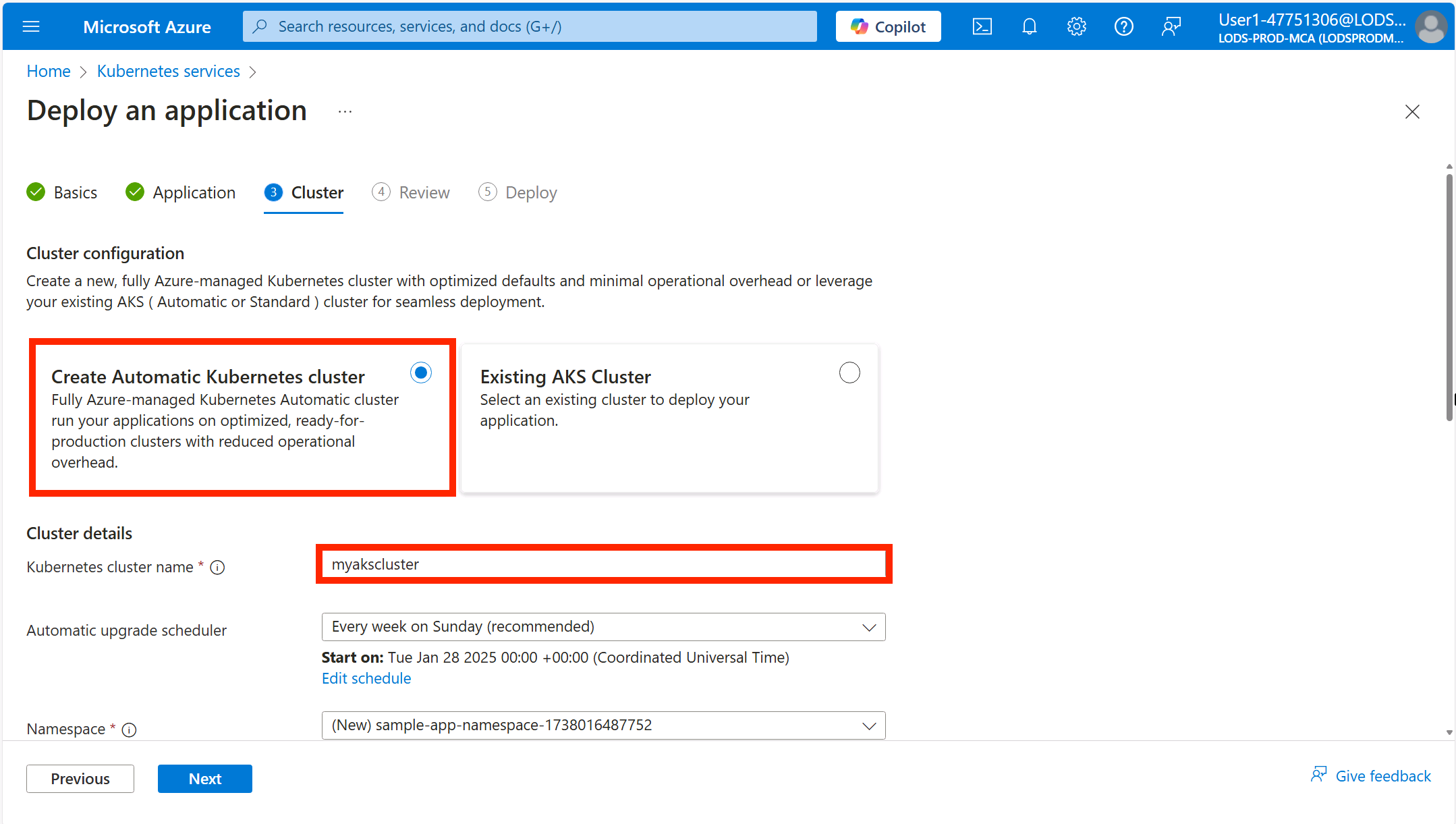
Task: Select the Cluster step tab
Action: tap(304, 192)
